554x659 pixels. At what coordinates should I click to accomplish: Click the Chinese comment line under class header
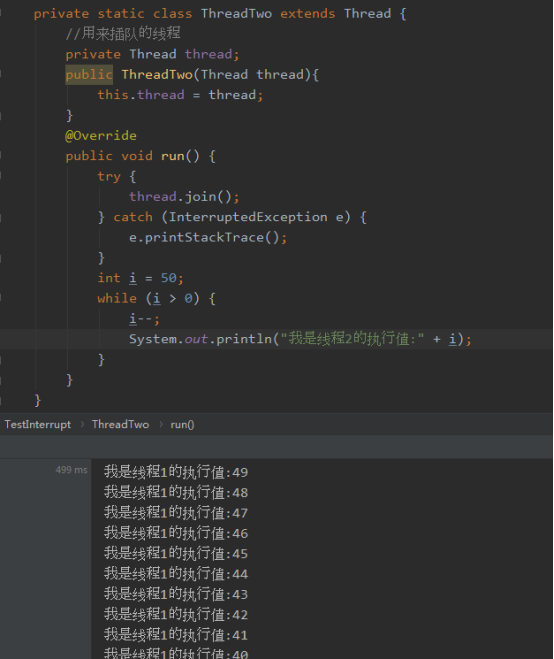[123, 34]
